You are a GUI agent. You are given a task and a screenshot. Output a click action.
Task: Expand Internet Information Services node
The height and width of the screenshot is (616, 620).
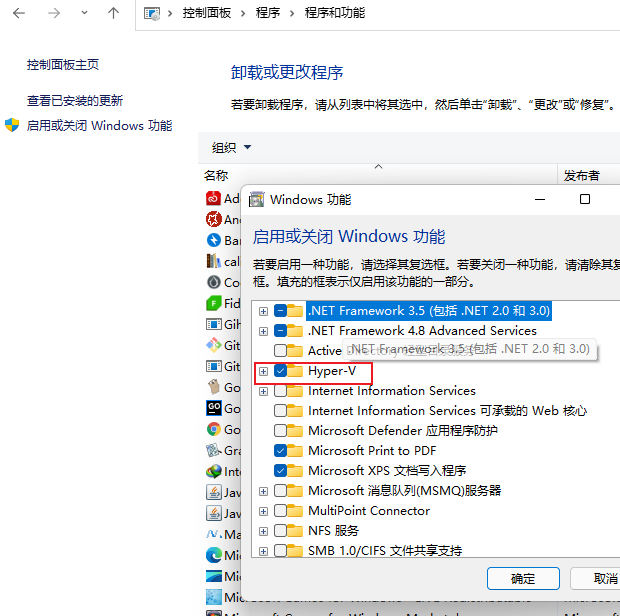[264, 391]
